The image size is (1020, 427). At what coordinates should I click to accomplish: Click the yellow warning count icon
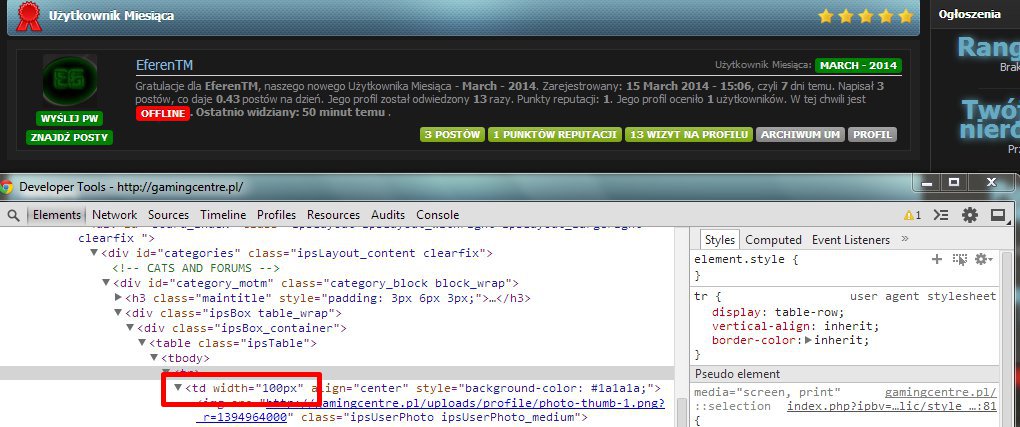[x=912, y=215]
